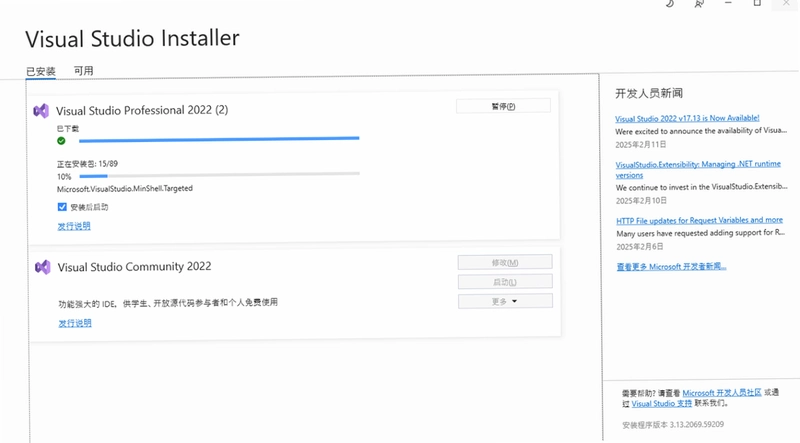The image size is (800, 443).
Task: Open HTTP File updates for Request Variables article
Action: (699, 220)
